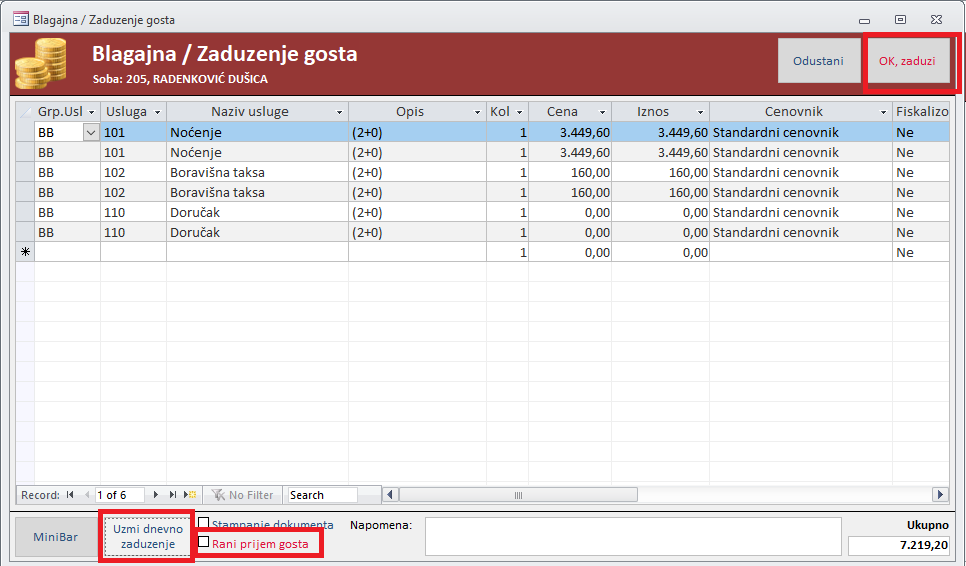Cancel with the Odustani button
This screenshot has height=566, width=966.
point(818,61)
